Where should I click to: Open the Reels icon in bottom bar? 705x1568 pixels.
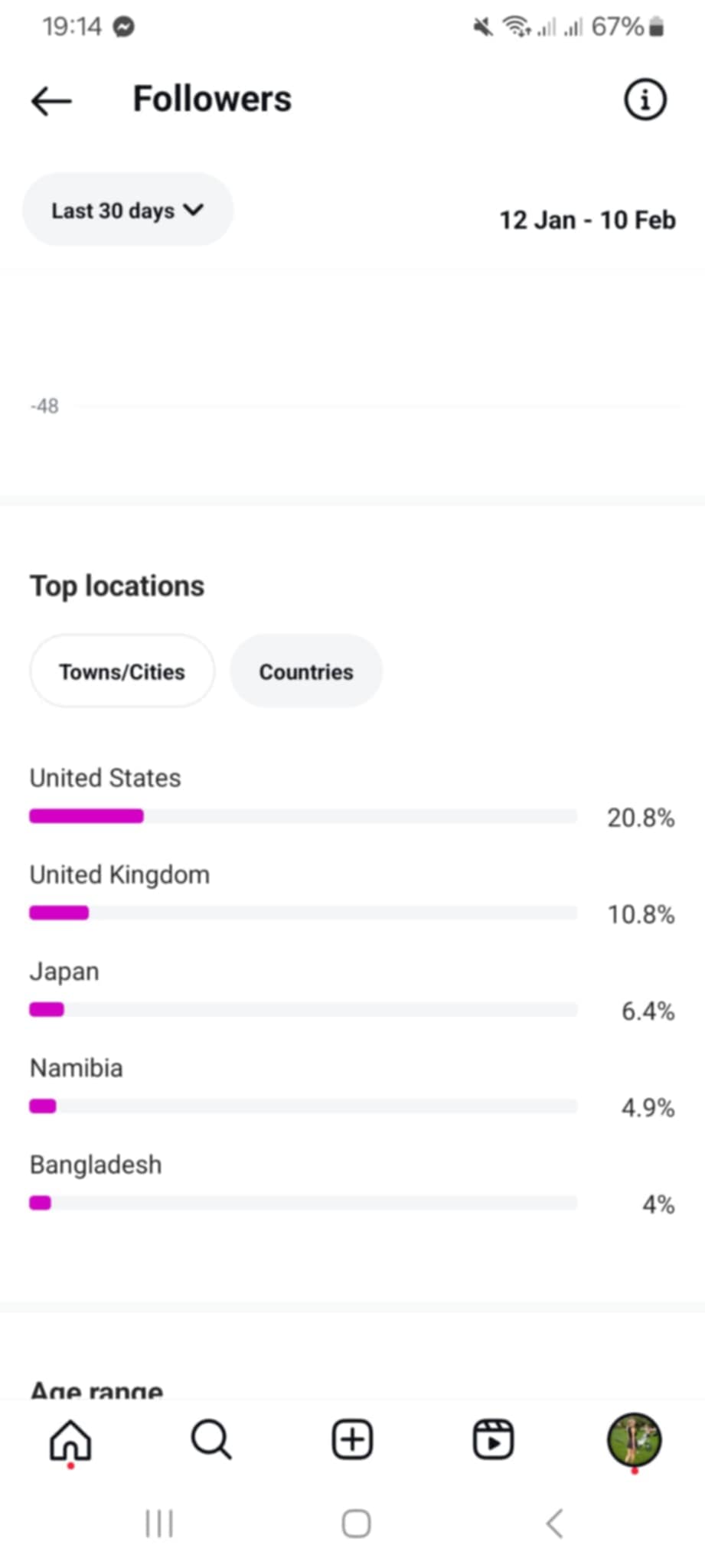click(x=493, y=1440)
